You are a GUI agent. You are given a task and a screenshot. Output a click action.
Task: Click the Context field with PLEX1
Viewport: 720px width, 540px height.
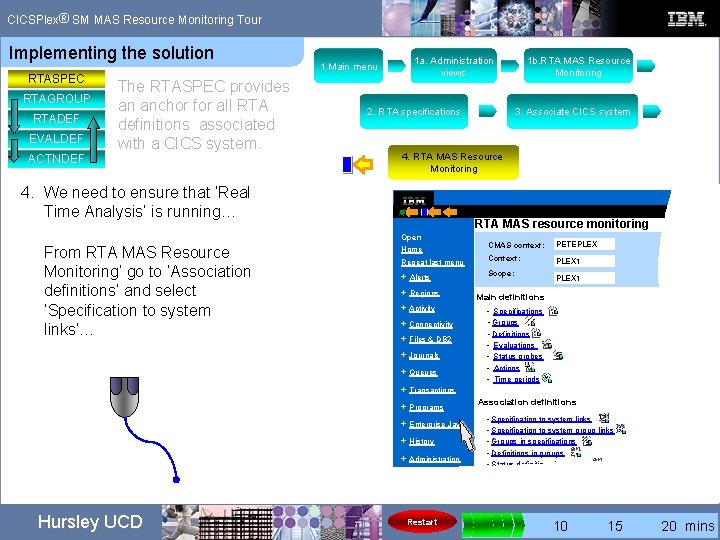point(584,261)
